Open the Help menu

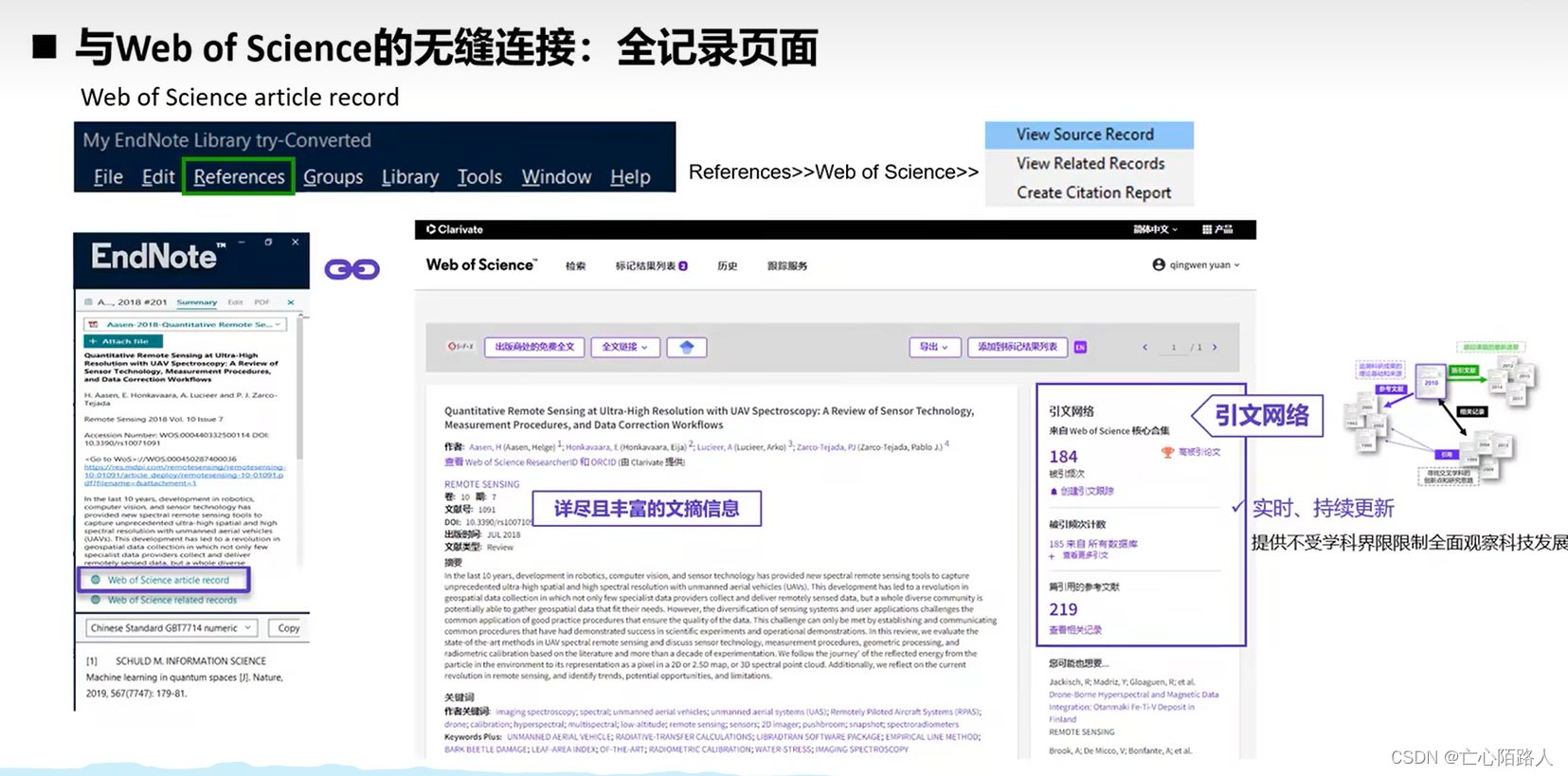(630, 177)
